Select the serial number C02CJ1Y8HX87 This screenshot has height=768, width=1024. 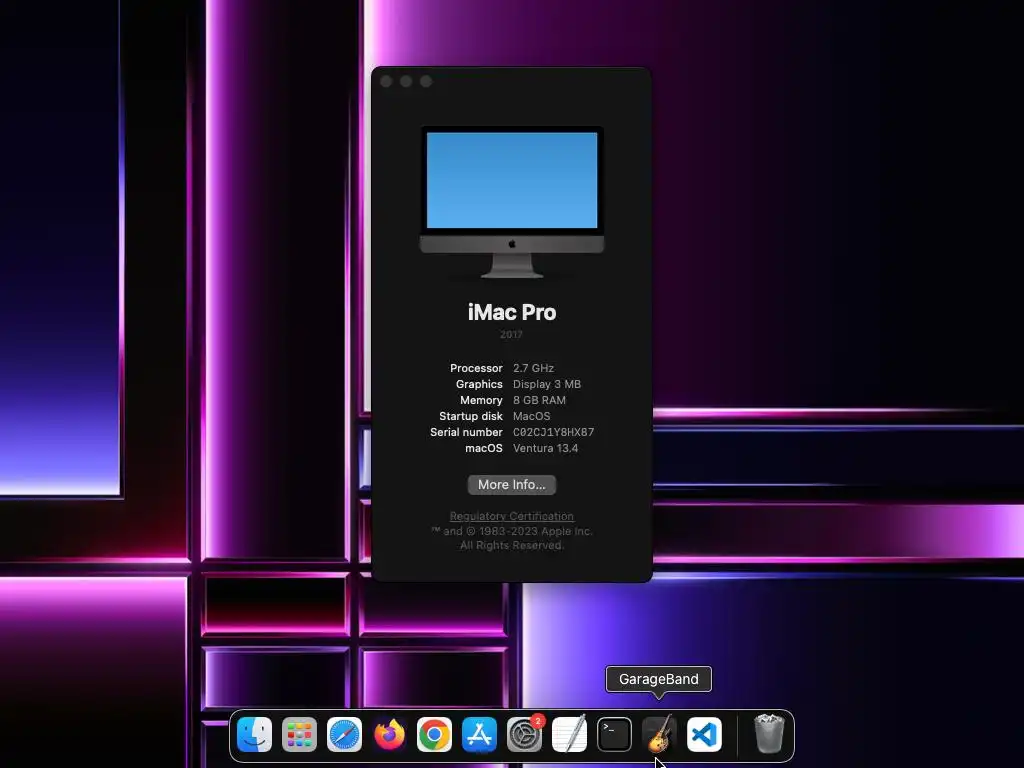pos(554,432)
